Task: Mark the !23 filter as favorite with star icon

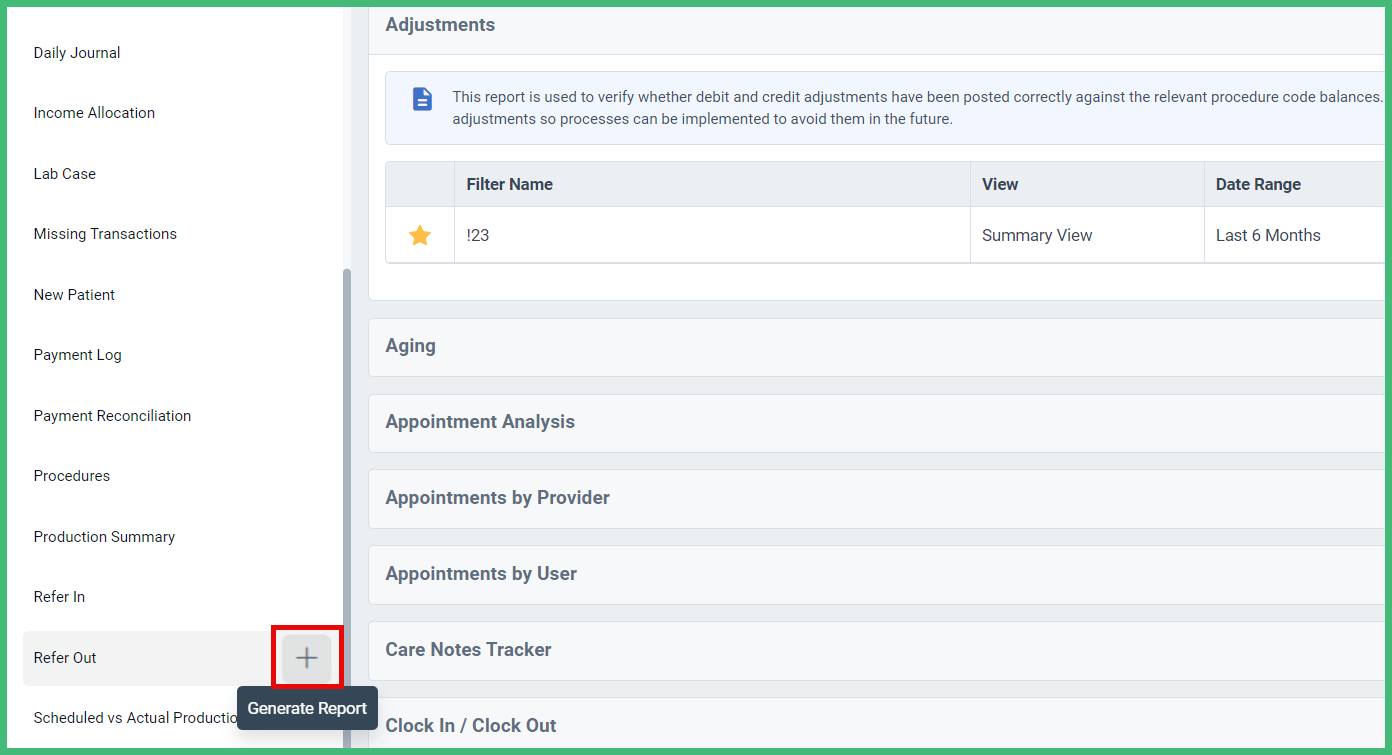Action: tap(419, 234)
